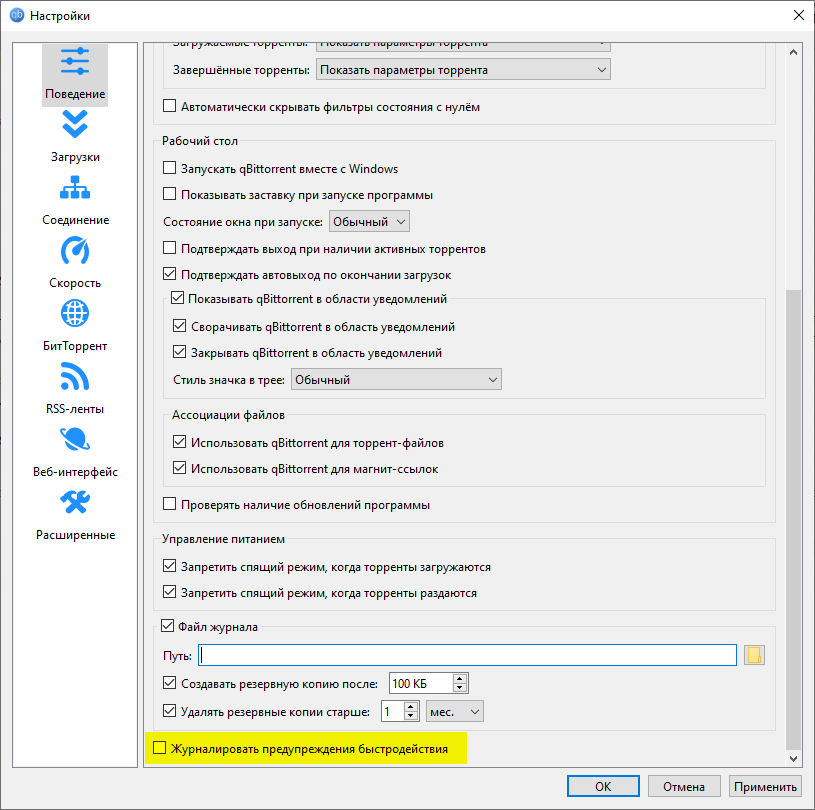
Task: Select the Веб-интерфейс planet icon
Action: [75, 440]
